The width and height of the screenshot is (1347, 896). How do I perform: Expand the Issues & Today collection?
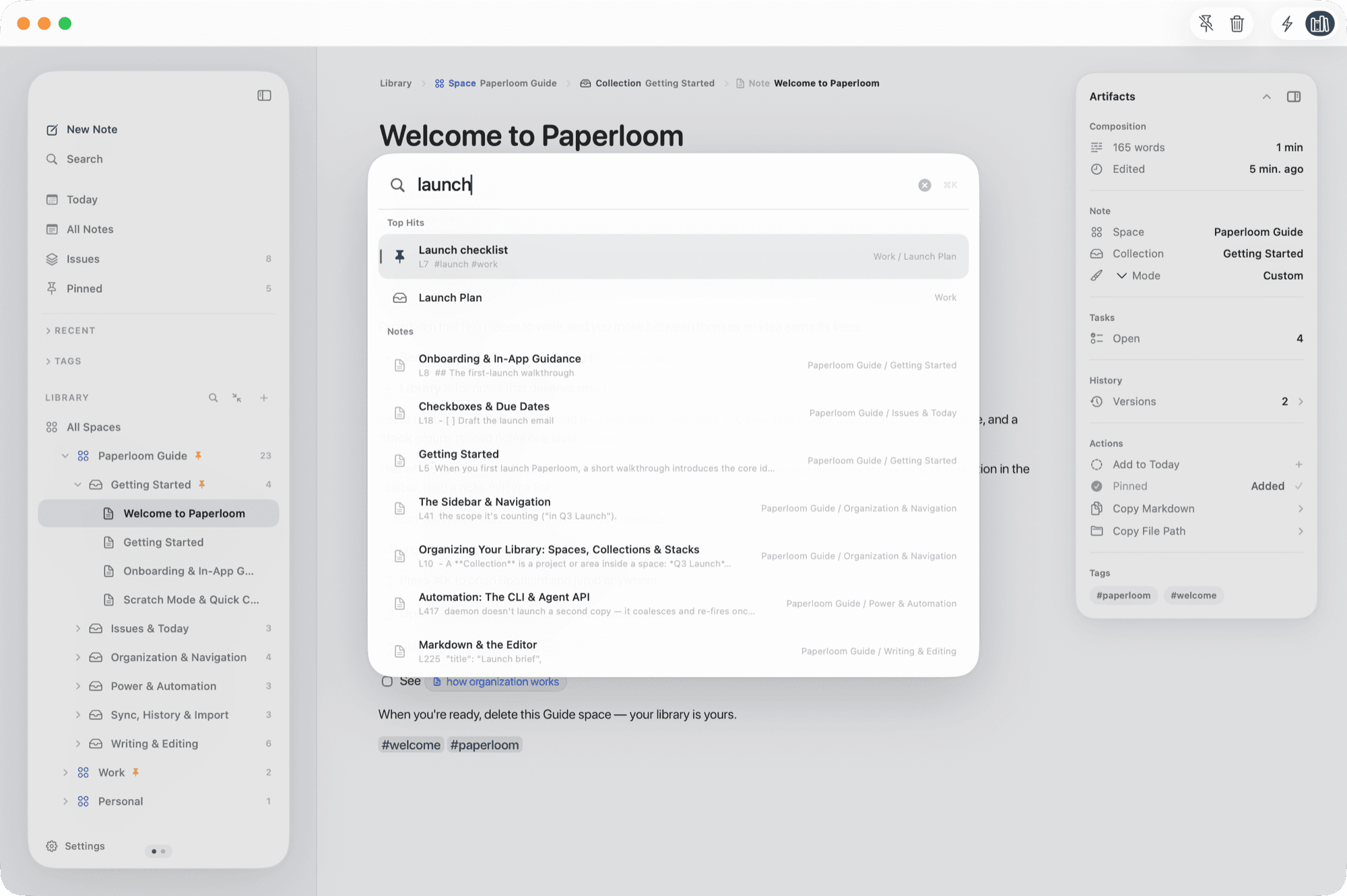[77, 628]
